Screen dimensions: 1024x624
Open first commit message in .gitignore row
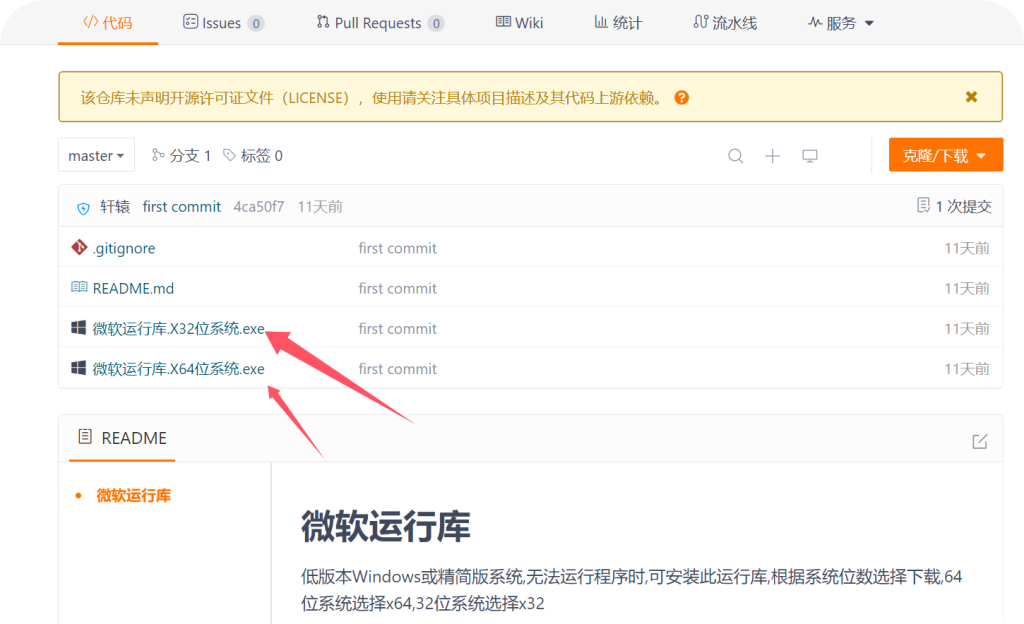point(398,248)
